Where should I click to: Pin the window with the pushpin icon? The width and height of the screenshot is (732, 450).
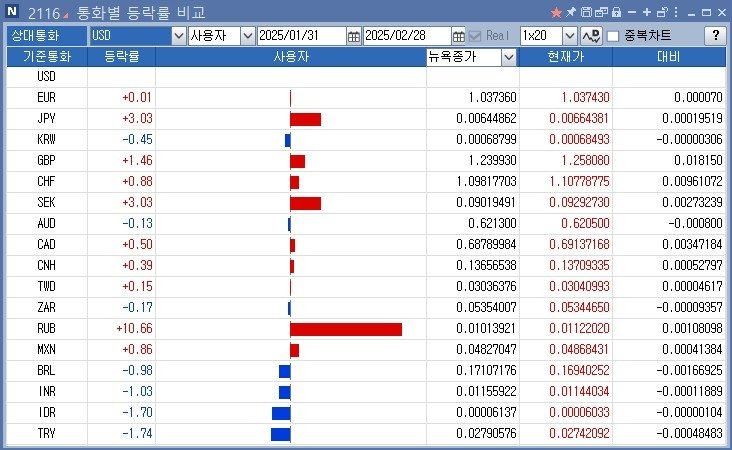[x=571, y=12]
